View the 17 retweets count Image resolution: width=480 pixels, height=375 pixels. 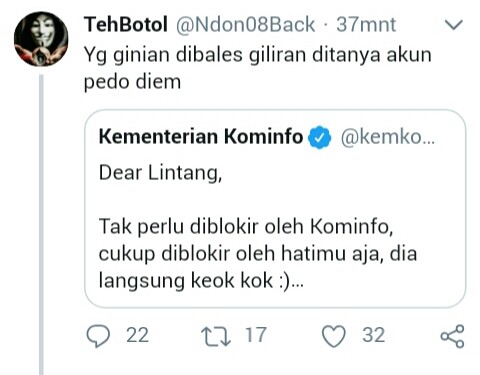(x=256, y=335)
